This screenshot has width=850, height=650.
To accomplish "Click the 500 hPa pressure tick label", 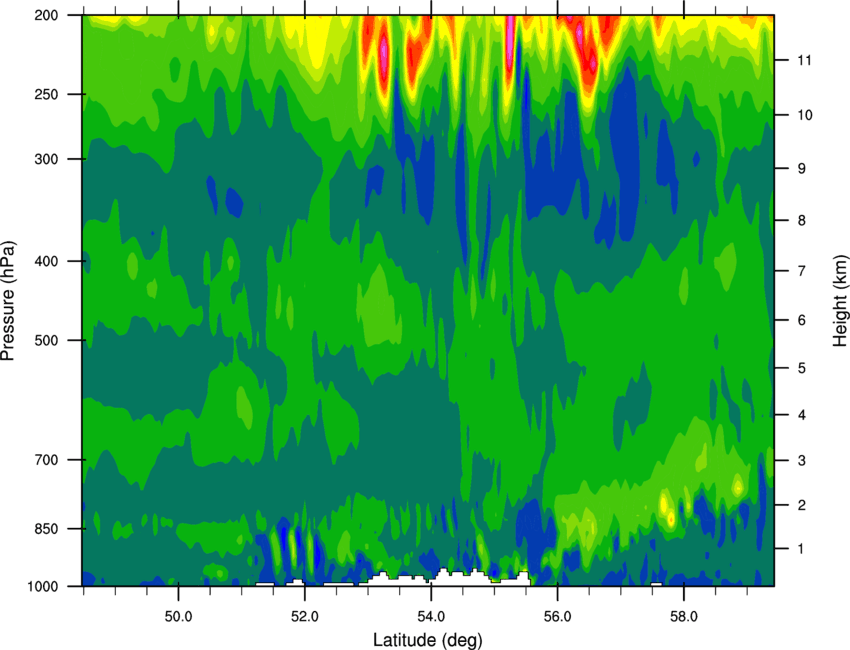I will [47, 340].
